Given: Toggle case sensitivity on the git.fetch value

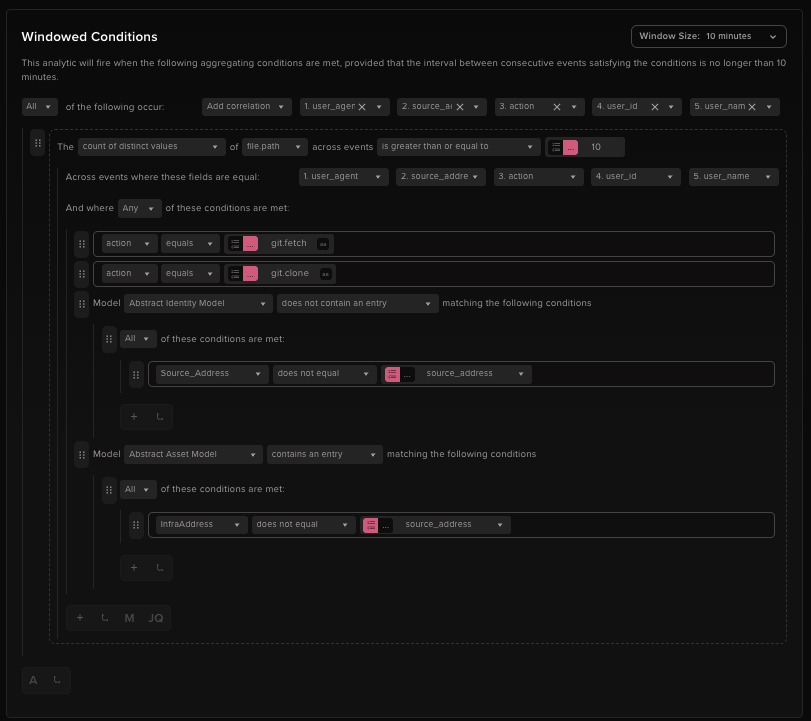Looking at the screenshot, I should point(323,243).
